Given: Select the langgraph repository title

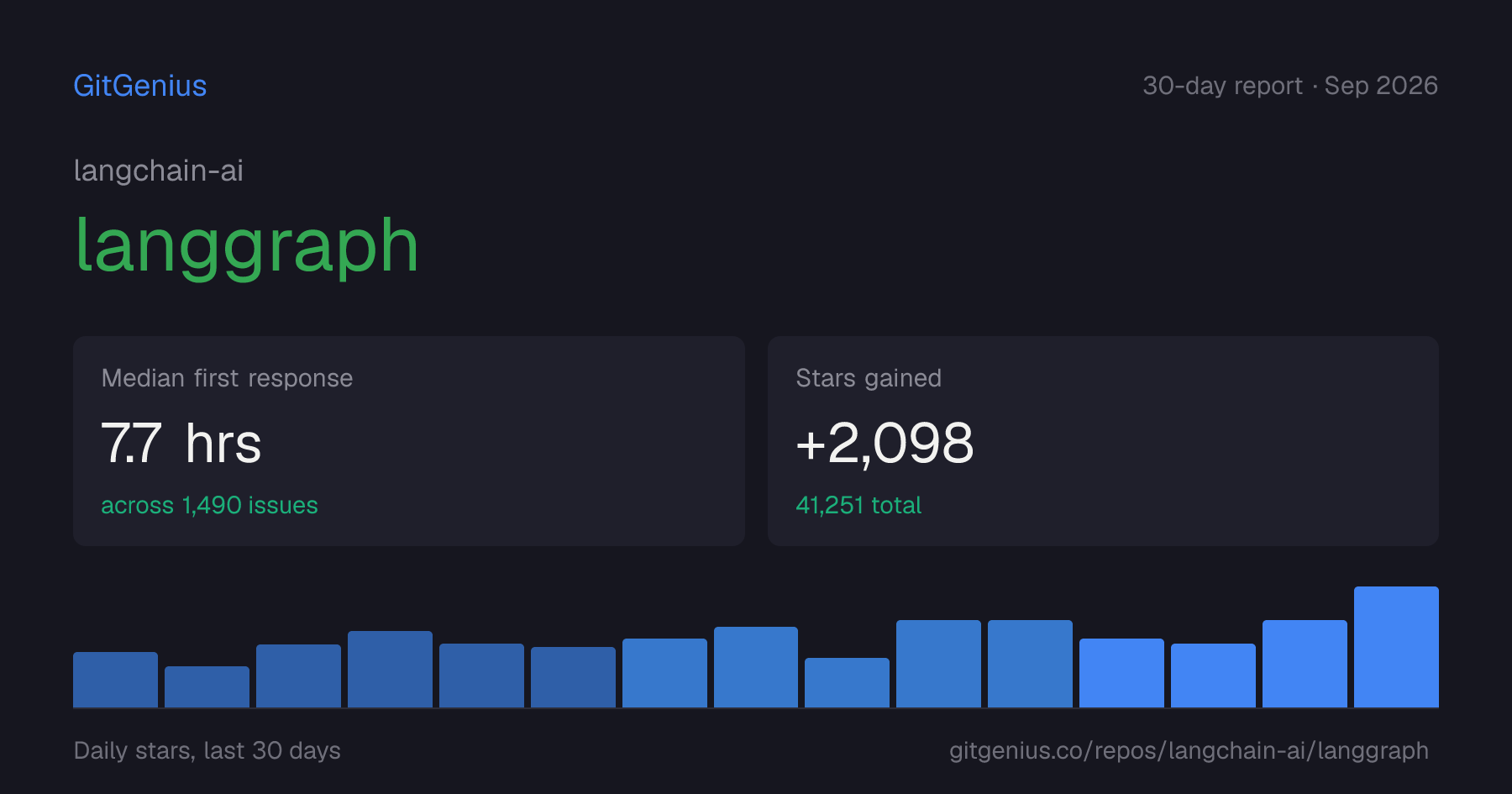Looking at the screenshot, I should [247, 245].
